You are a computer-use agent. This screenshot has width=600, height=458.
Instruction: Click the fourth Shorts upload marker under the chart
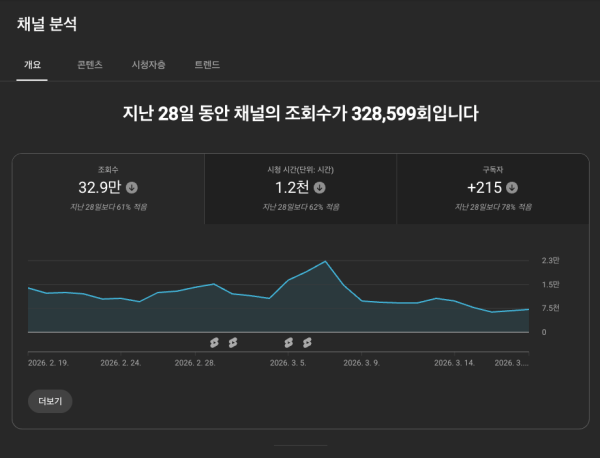(x=307, y=342)
